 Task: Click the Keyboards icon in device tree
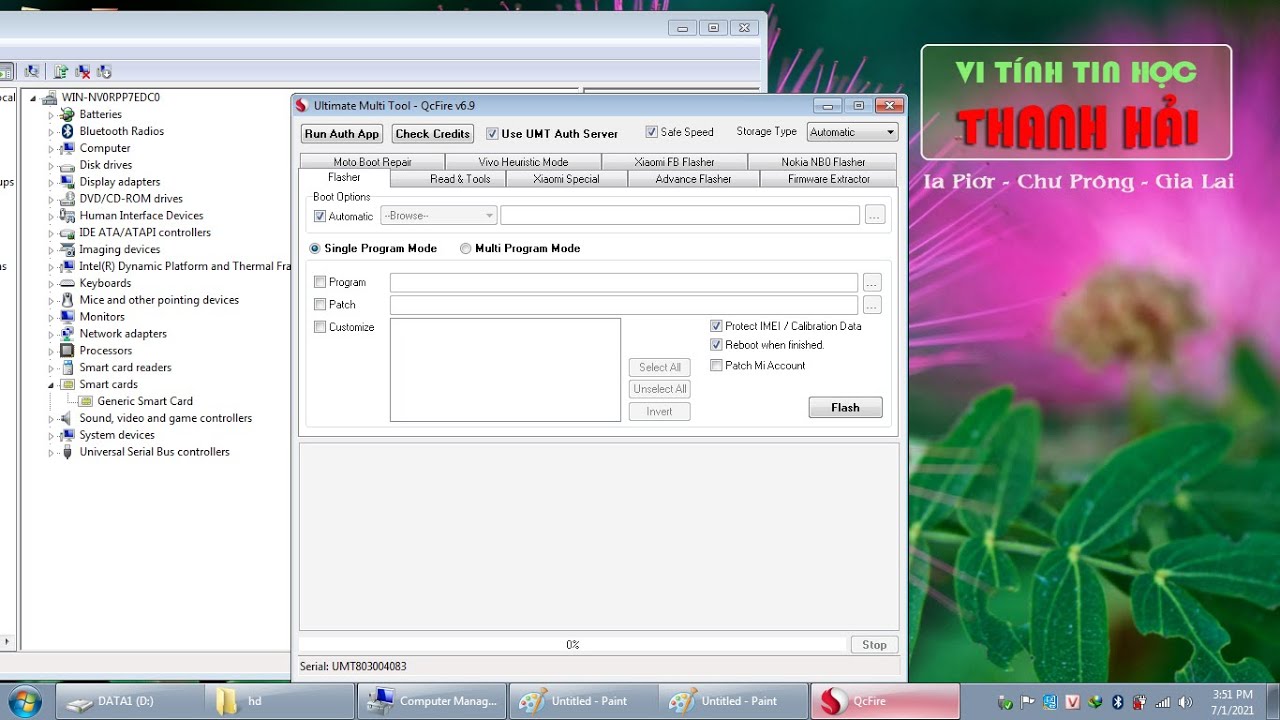(67, 283)
